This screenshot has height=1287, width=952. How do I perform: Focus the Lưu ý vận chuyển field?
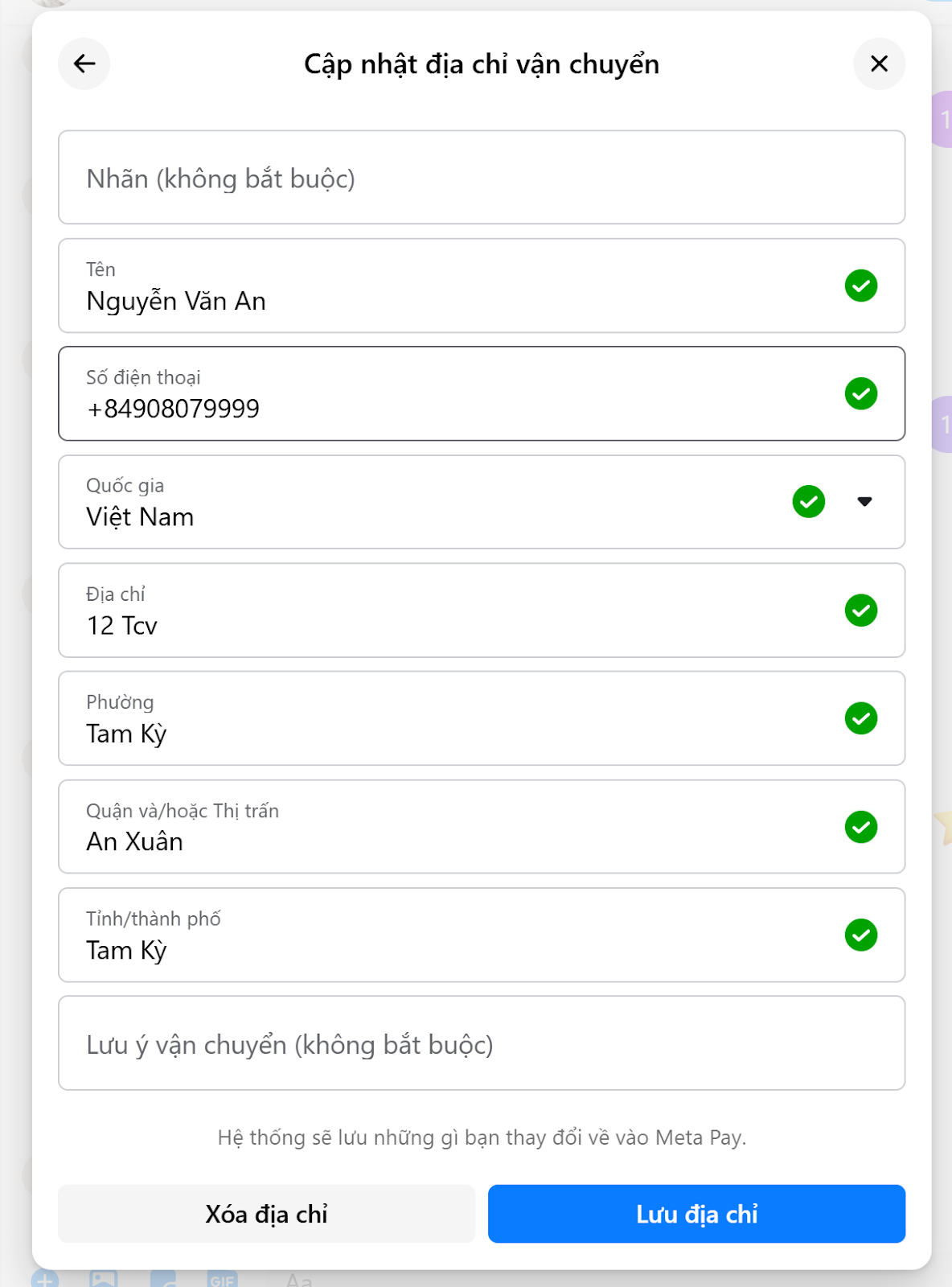[x=482, y=1043]
